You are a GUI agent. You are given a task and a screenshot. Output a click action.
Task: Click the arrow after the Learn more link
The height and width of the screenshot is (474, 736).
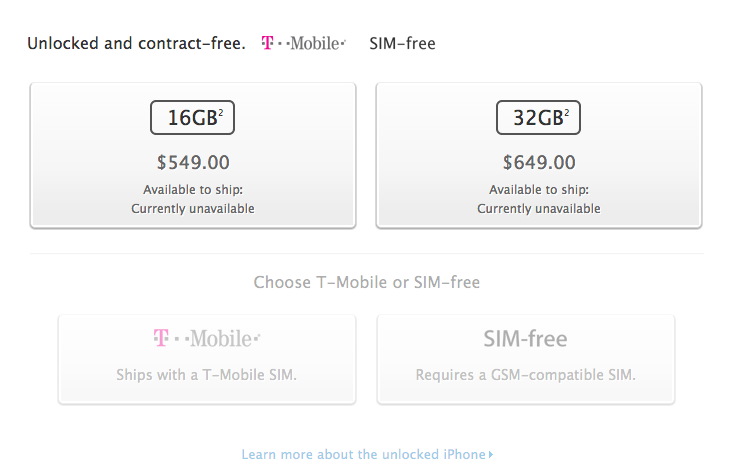click(x=491, y=455)
